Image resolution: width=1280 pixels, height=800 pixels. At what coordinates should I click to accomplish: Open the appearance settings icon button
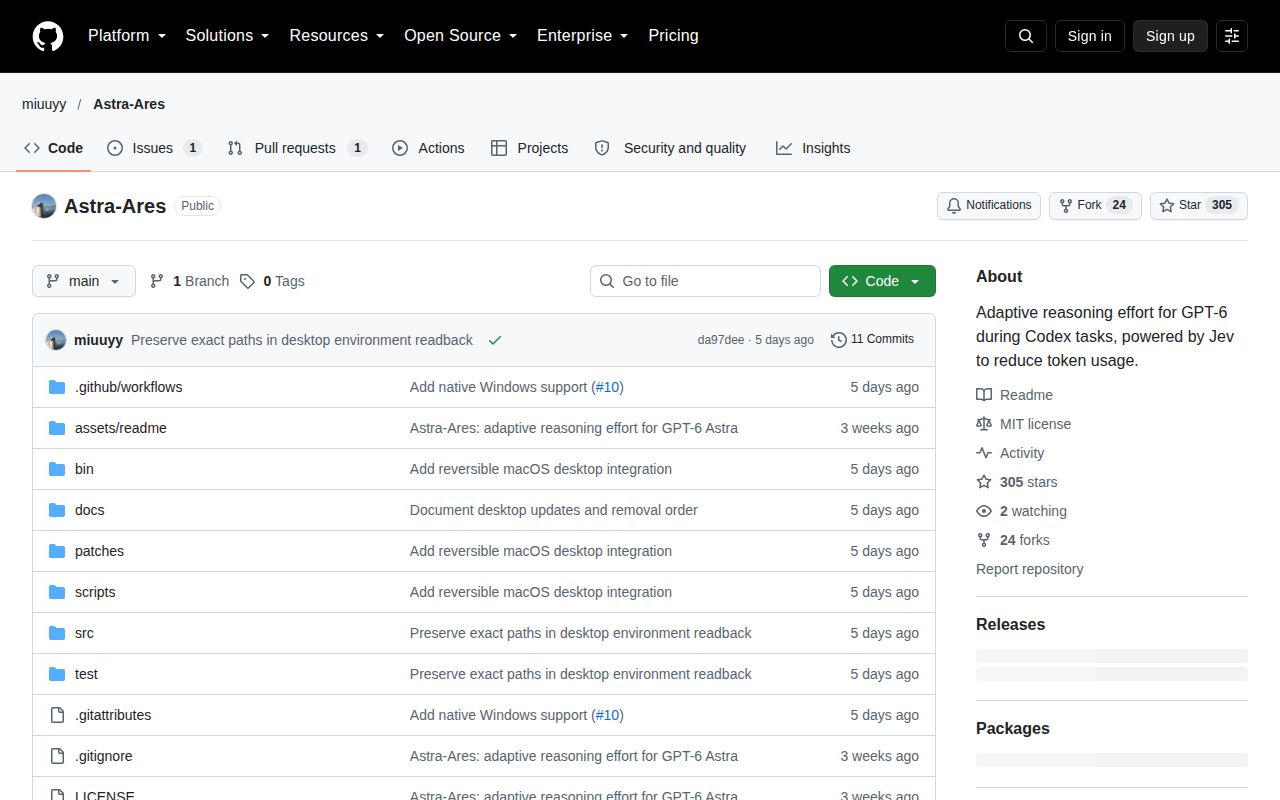pos(1232,36)
